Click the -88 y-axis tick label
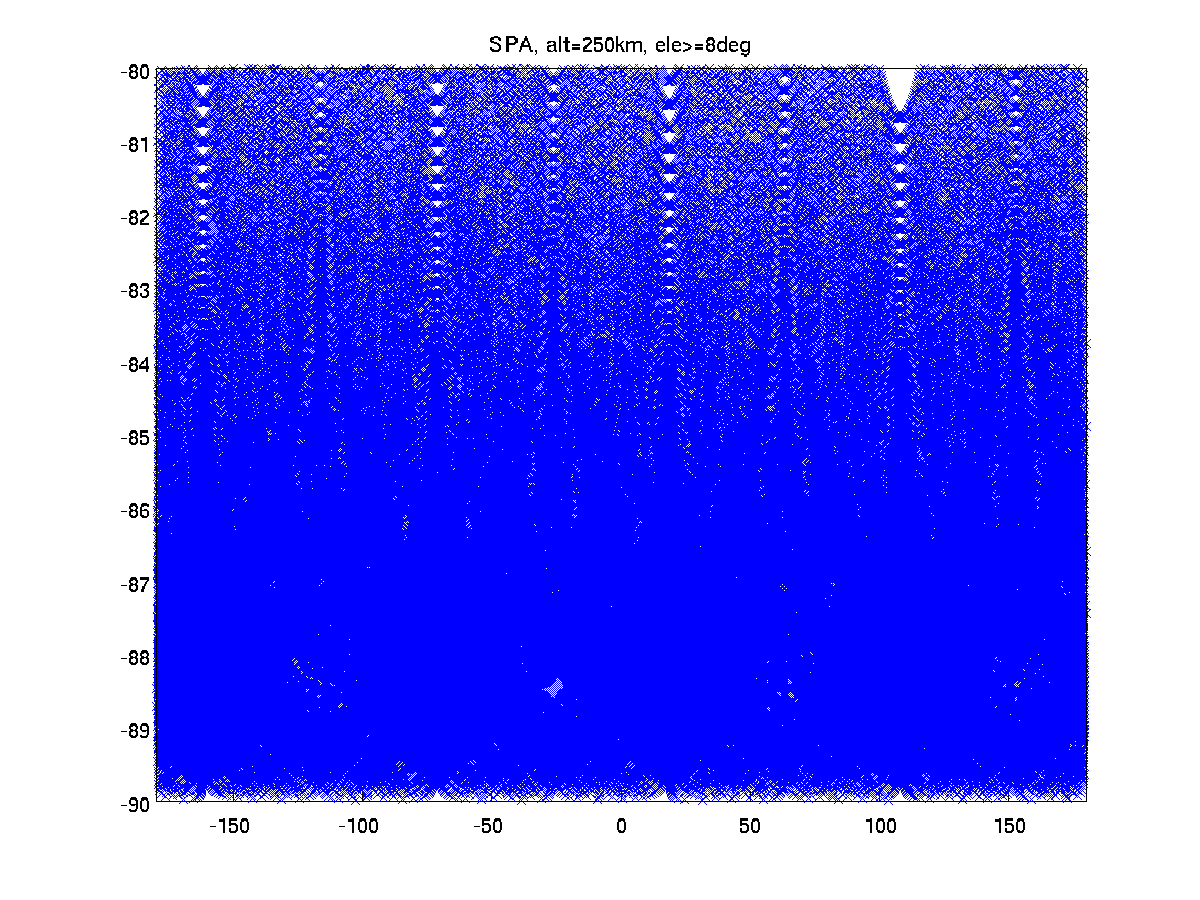This screenshot has width=1200, height=900. point(136,658)
